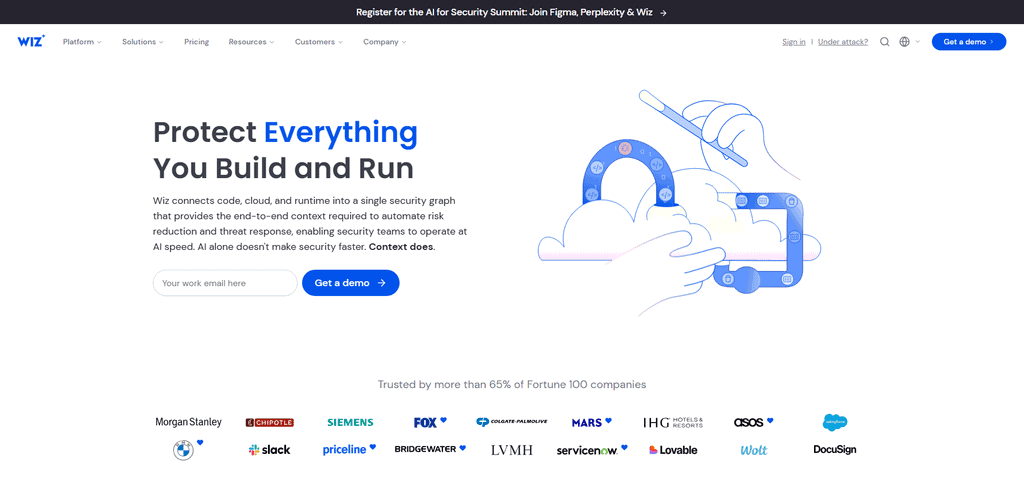Viewport: 1024px width, 501px height.
Task: Open the search magnifier icon
Action: tap(884, 42)
